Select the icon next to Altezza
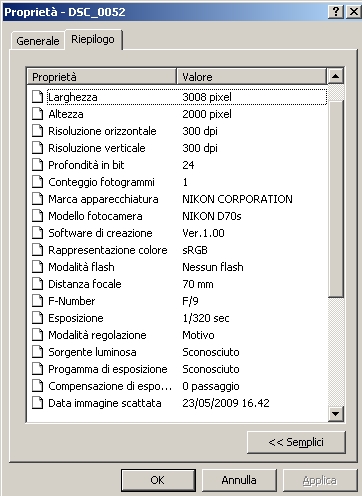362x496 pixels. tap(37, 114)
